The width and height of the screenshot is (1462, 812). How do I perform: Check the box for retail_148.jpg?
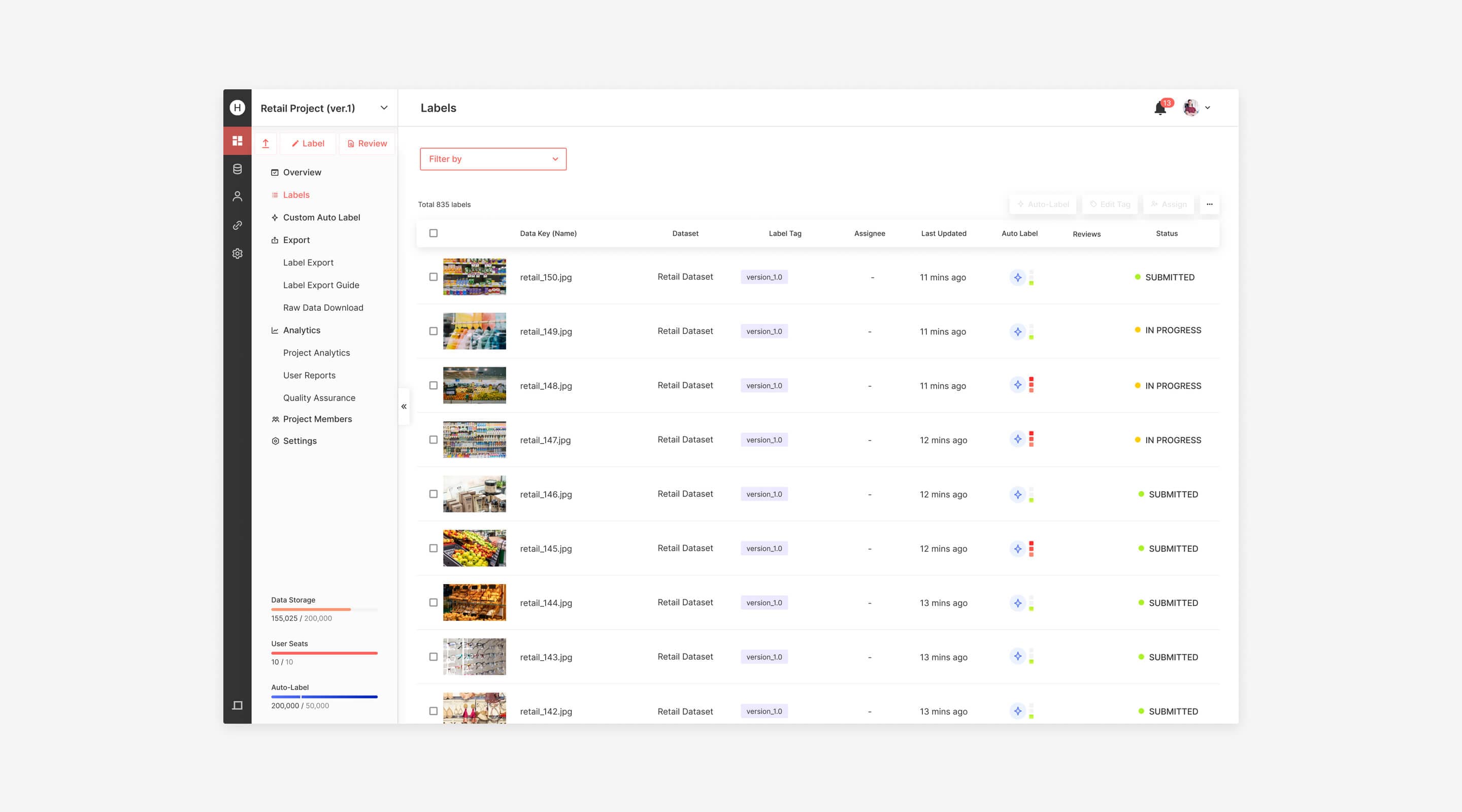(x=433, y=385)
